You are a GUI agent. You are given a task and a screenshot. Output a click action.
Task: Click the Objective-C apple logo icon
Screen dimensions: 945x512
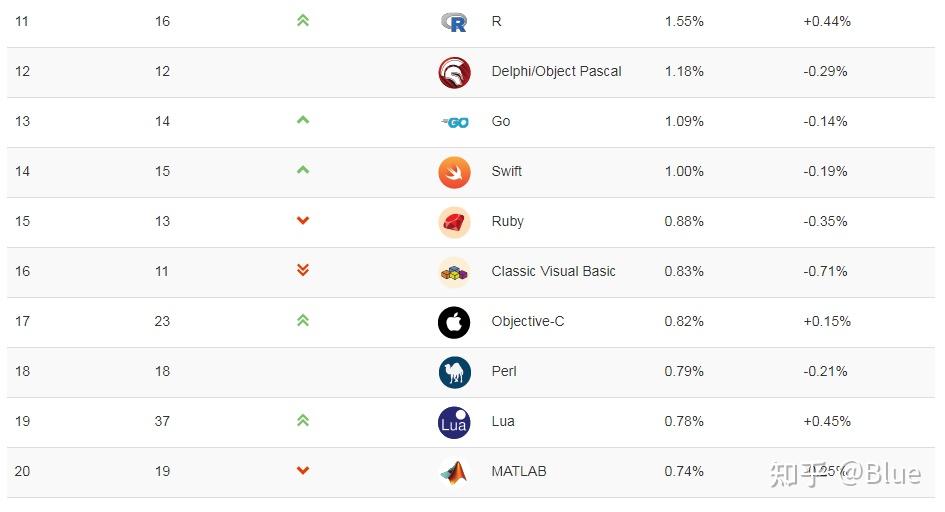[454, 322]
